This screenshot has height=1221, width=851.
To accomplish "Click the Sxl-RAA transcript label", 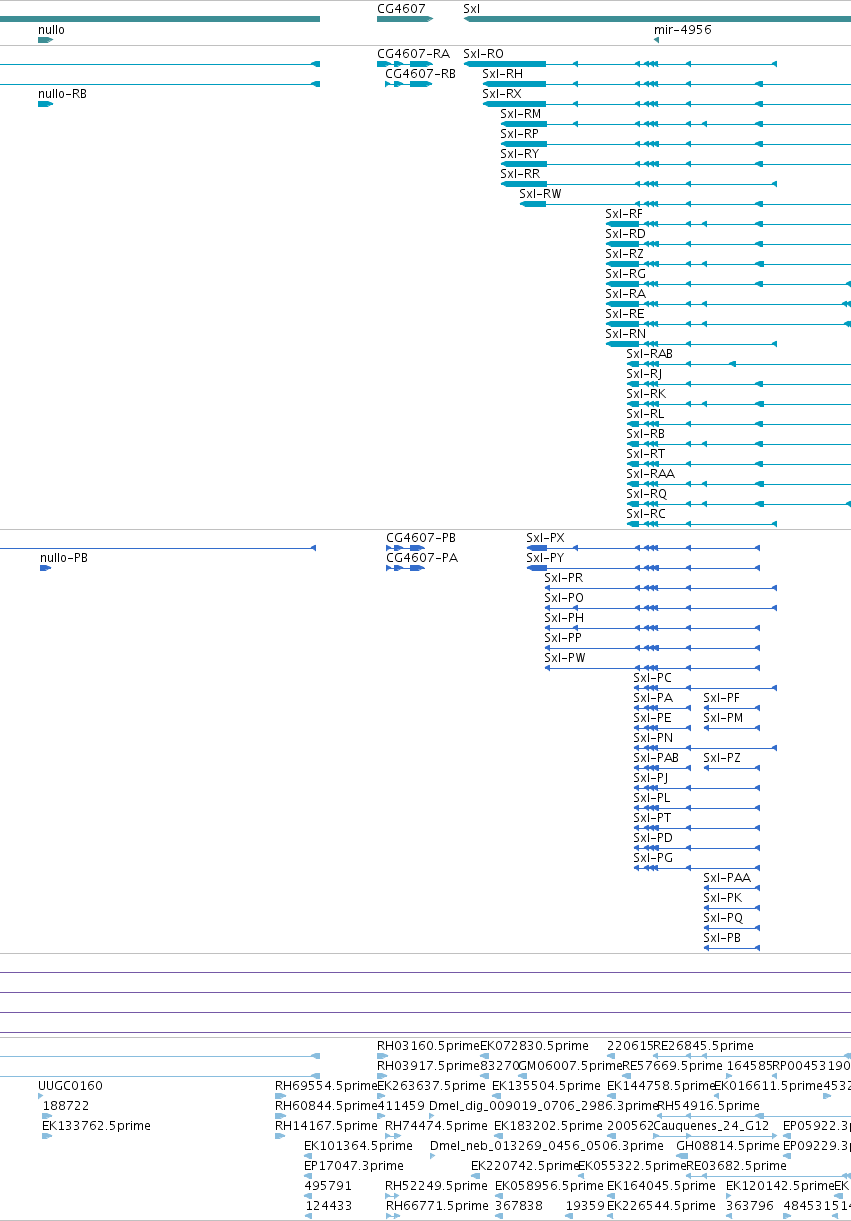I will coord(650,473).
